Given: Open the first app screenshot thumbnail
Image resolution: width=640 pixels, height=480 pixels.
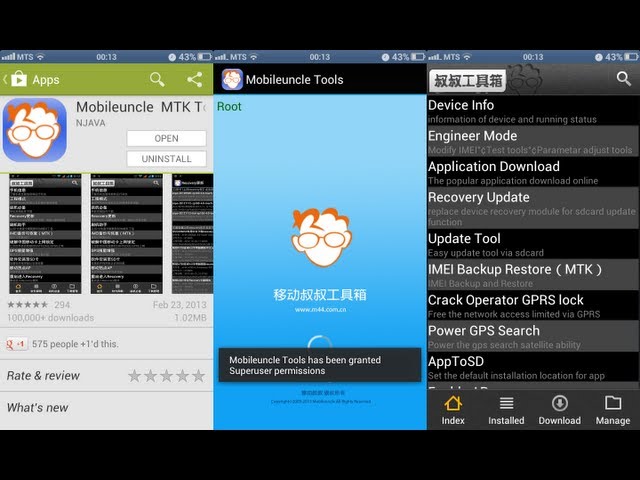Looking at the screenshot, I should click(45, 234).
